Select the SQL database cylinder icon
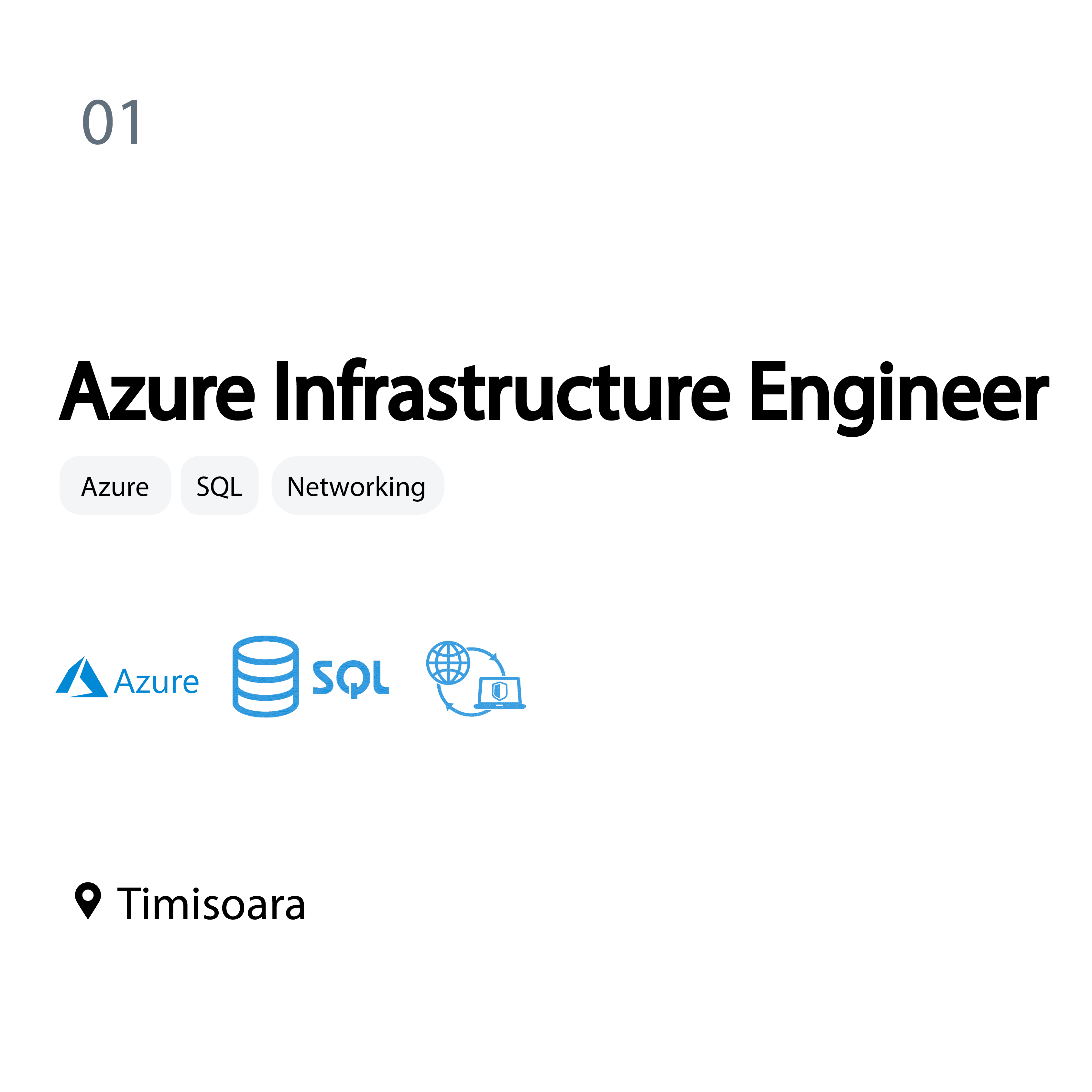The width and height of the screenshot is (1092, 1092). coord(266,677)
